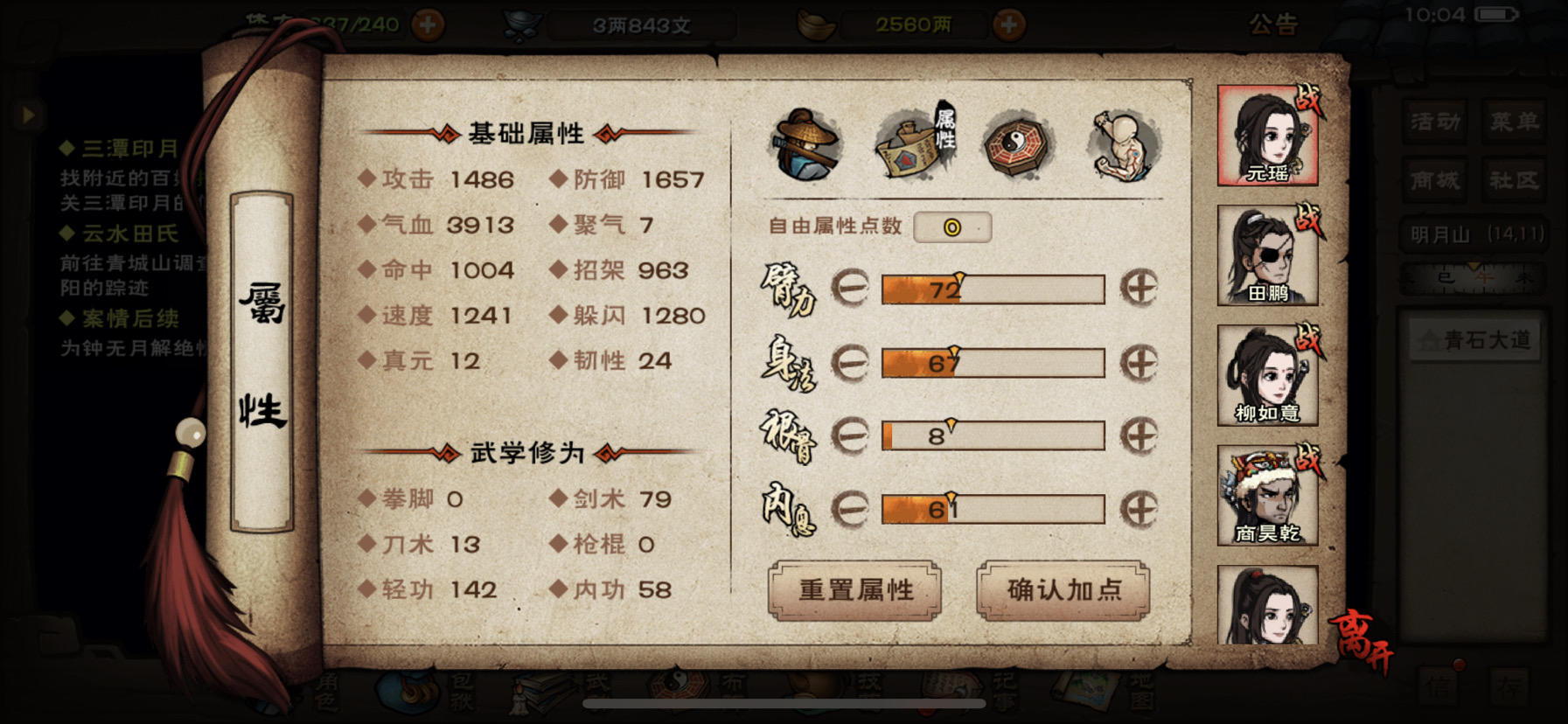Select character 元瑶 portrait

click(1267, 136)
